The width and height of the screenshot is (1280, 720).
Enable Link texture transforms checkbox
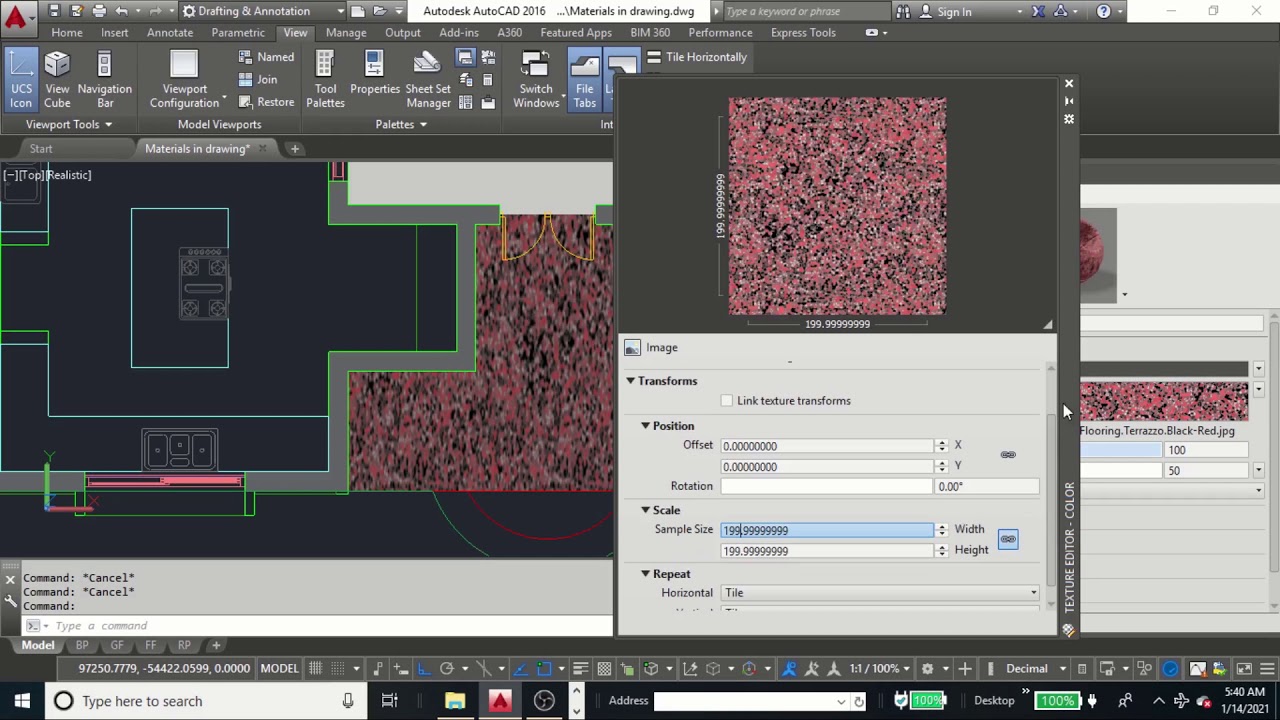[x=727, y=401]
